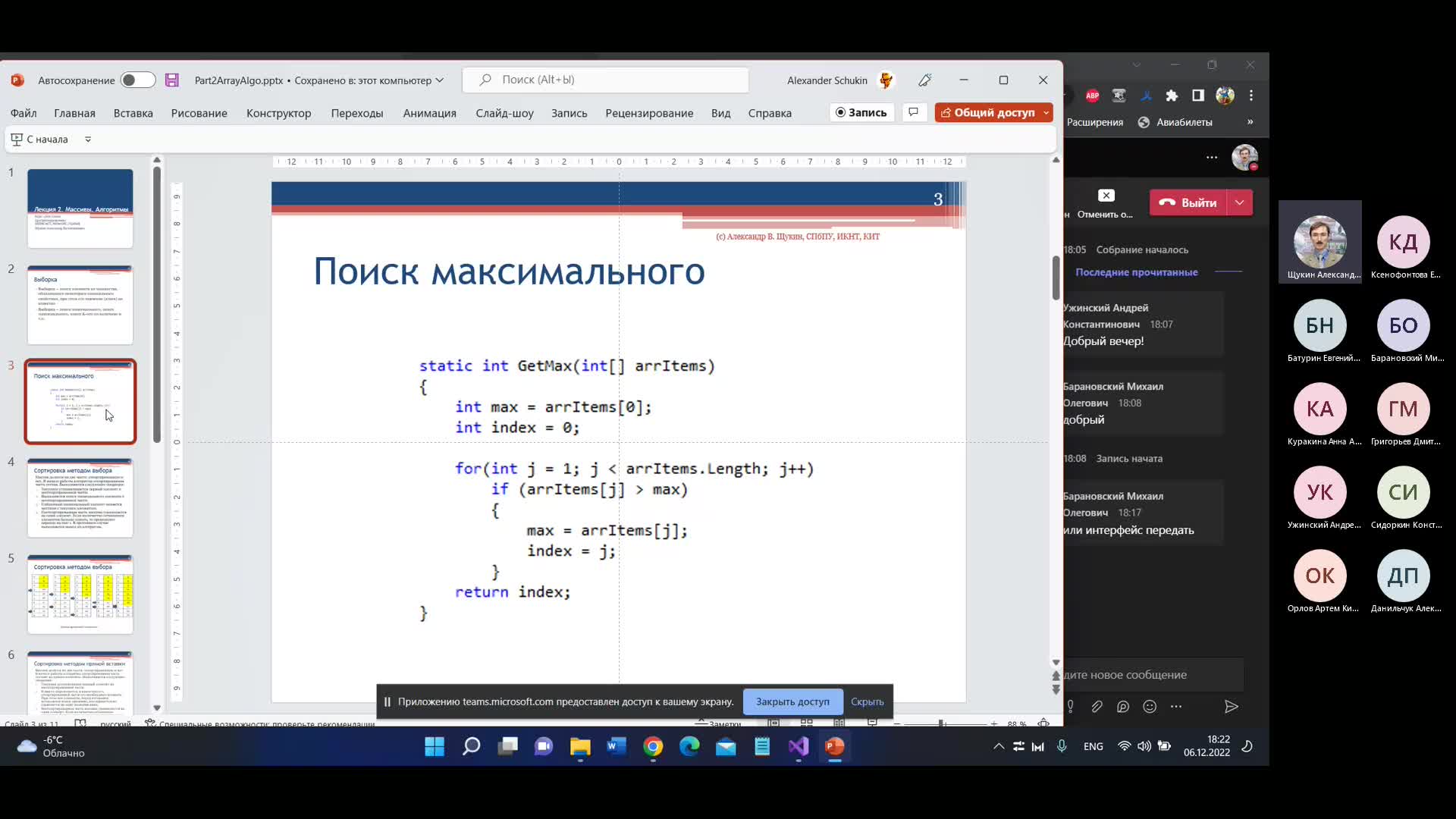1456x819 pixels.
Task: Open the emoji smiley picker in chat
Action: point(1150,707)
